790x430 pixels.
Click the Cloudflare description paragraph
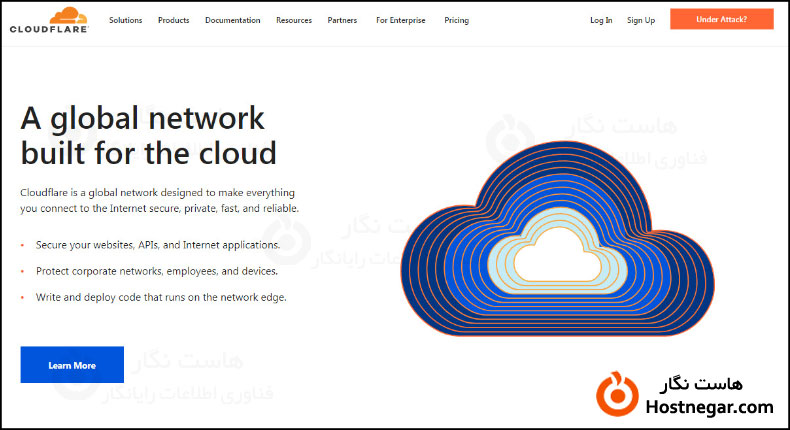[x=159, y=200]
